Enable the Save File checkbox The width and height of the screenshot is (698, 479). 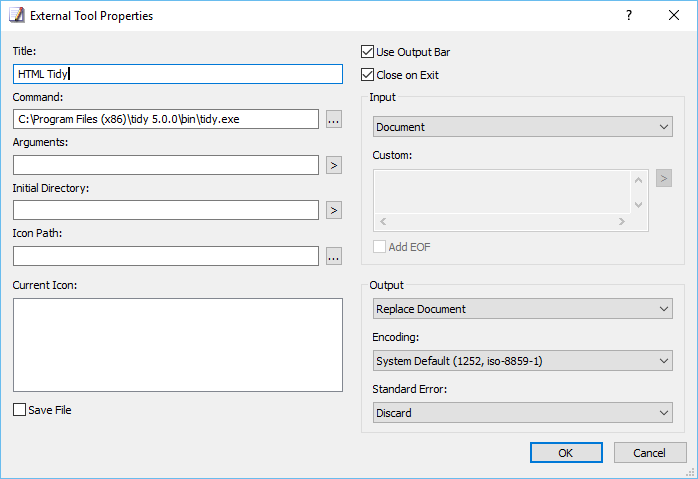click(x=19, y=410)
